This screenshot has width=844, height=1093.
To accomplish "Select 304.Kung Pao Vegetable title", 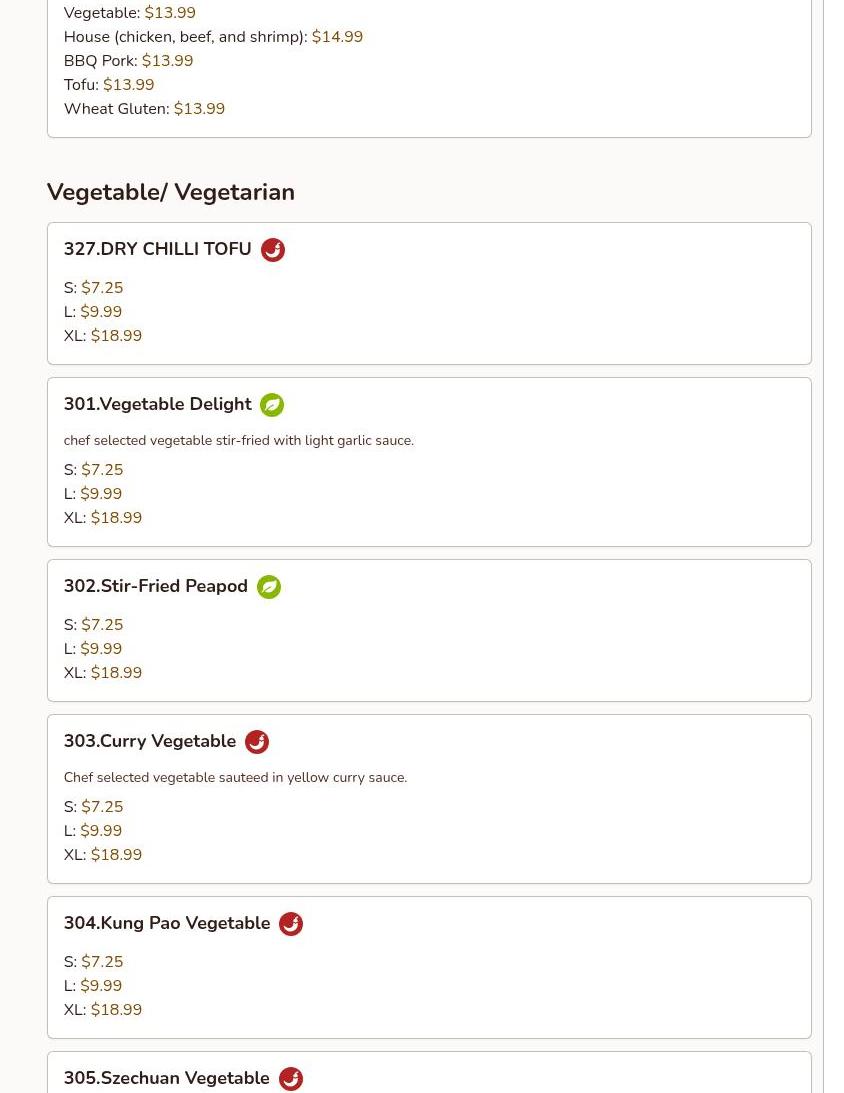I will [x=166, y=923].
